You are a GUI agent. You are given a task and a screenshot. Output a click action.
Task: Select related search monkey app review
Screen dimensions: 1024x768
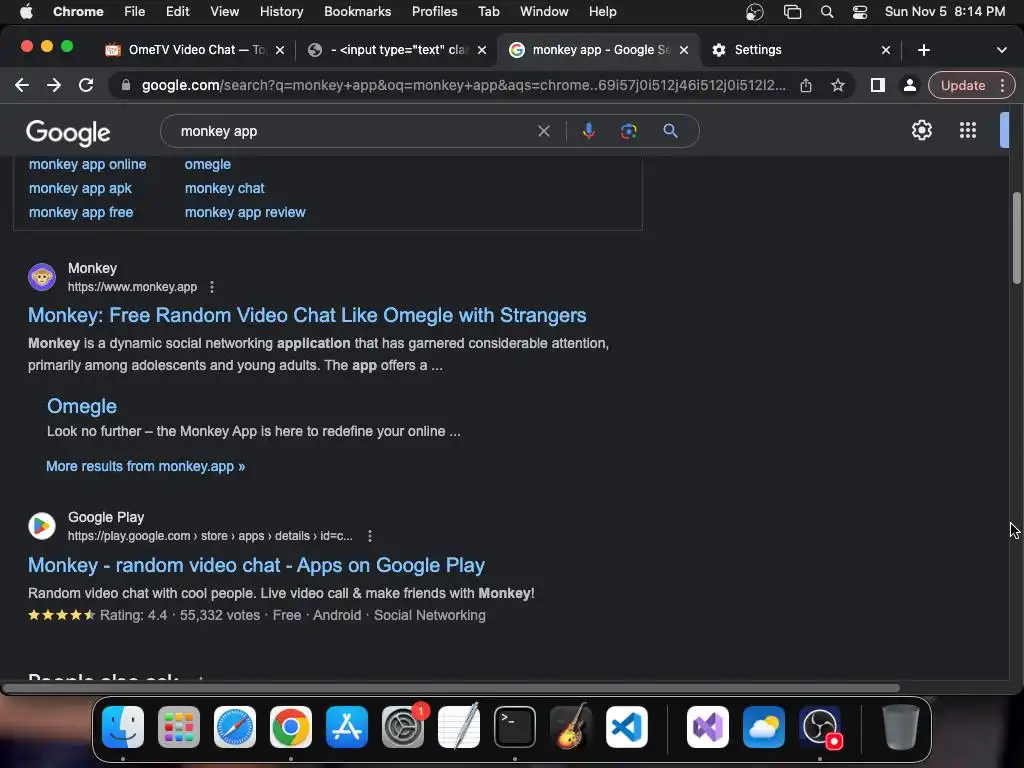[245, 213]
